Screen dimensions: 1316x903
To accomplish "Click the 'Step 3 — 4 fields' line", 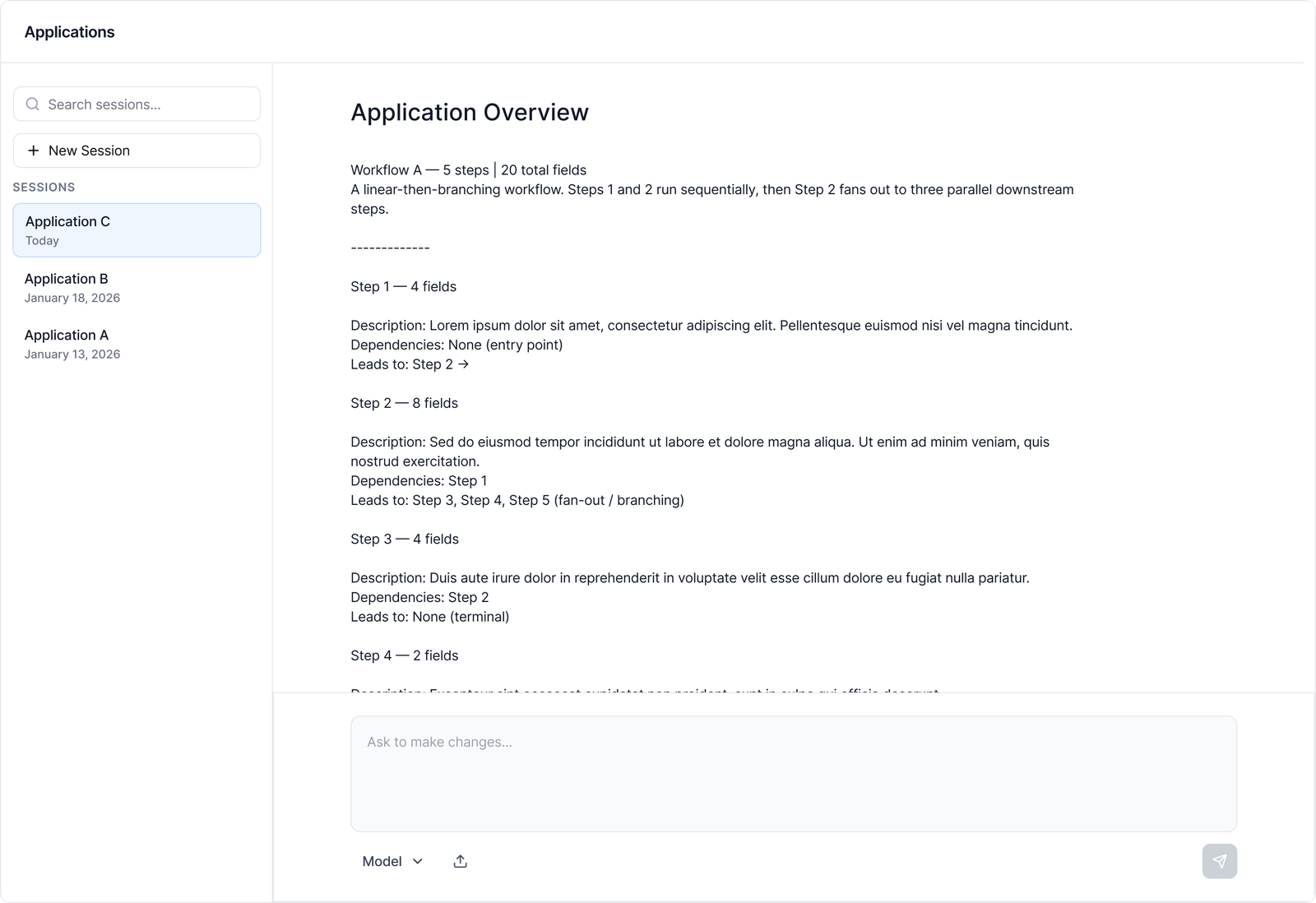I will point(405,539).
